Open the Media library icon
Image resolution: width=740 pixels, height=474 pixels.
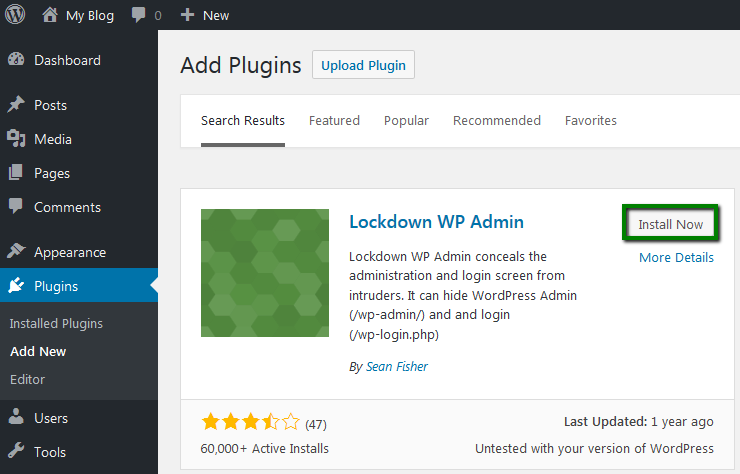16,139
